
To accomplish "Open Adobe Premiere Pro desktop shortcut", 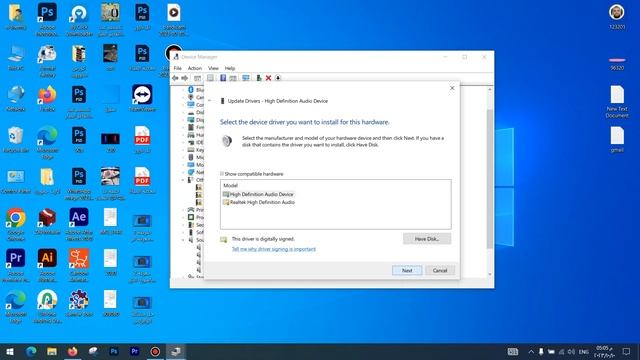I will pyautogui.click(x=16, y=266).
